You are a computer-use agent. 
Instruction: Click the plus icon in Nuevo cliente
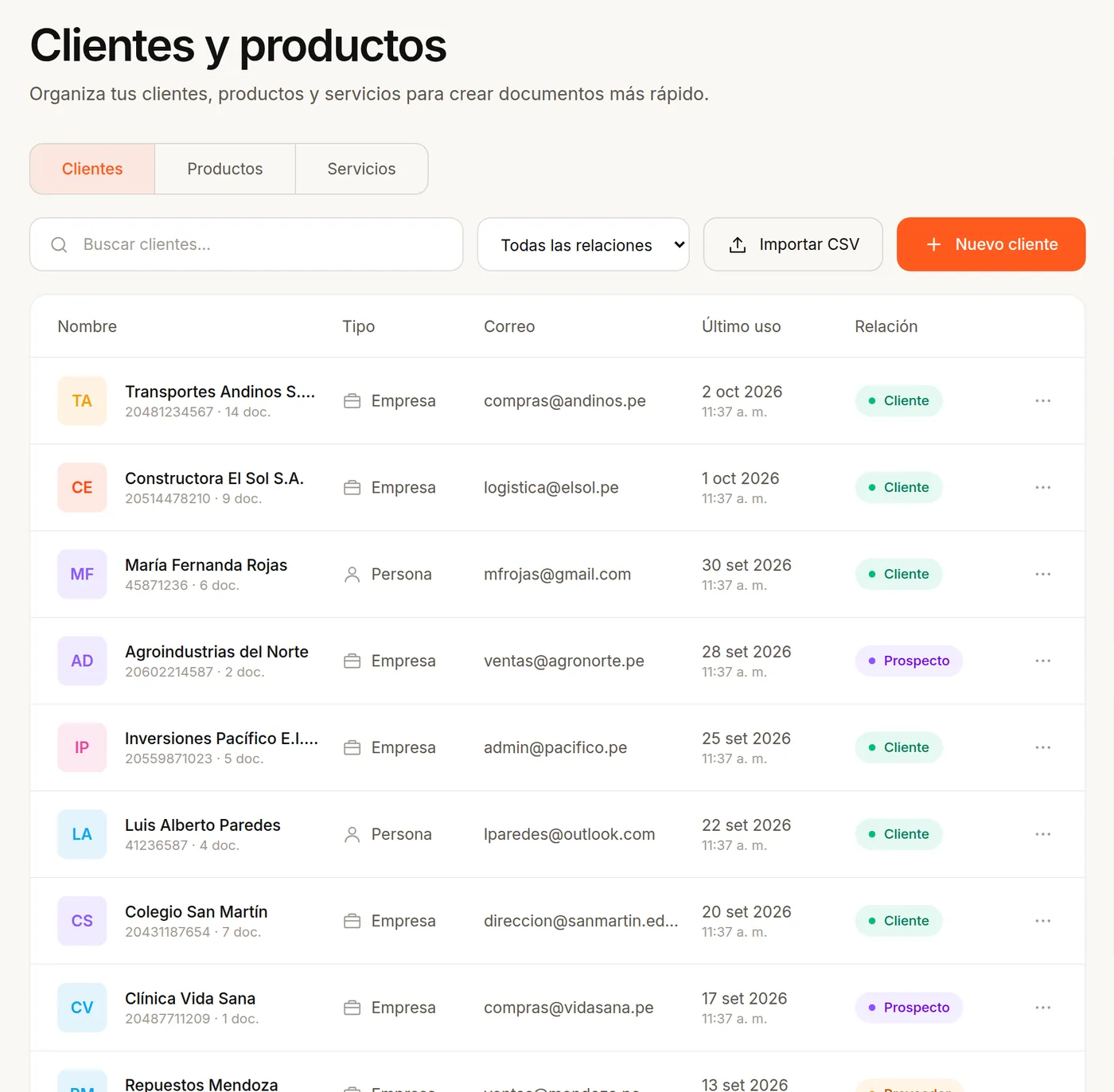934,244
